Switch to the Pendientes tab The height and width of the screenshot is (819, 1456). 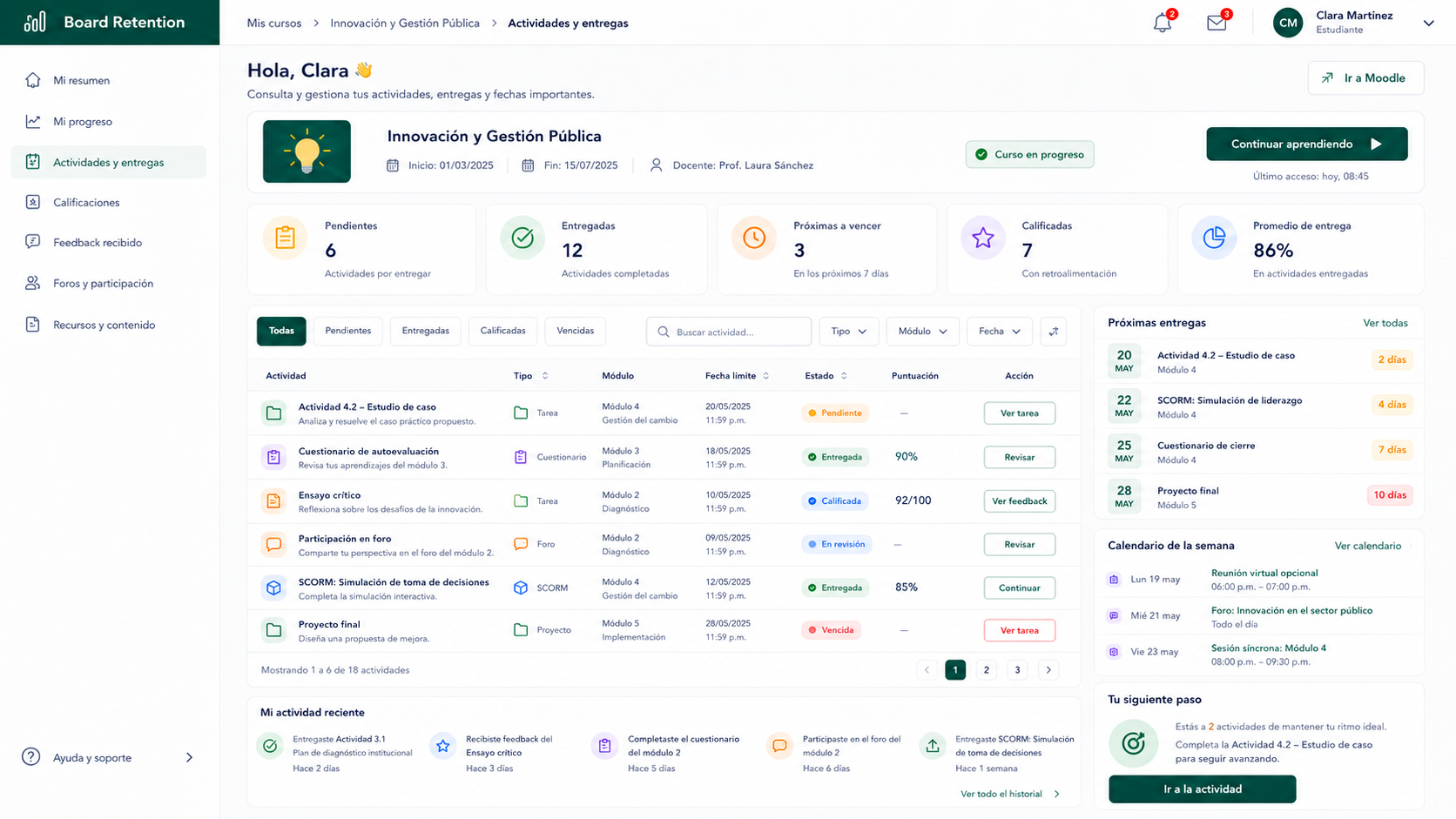348,331
